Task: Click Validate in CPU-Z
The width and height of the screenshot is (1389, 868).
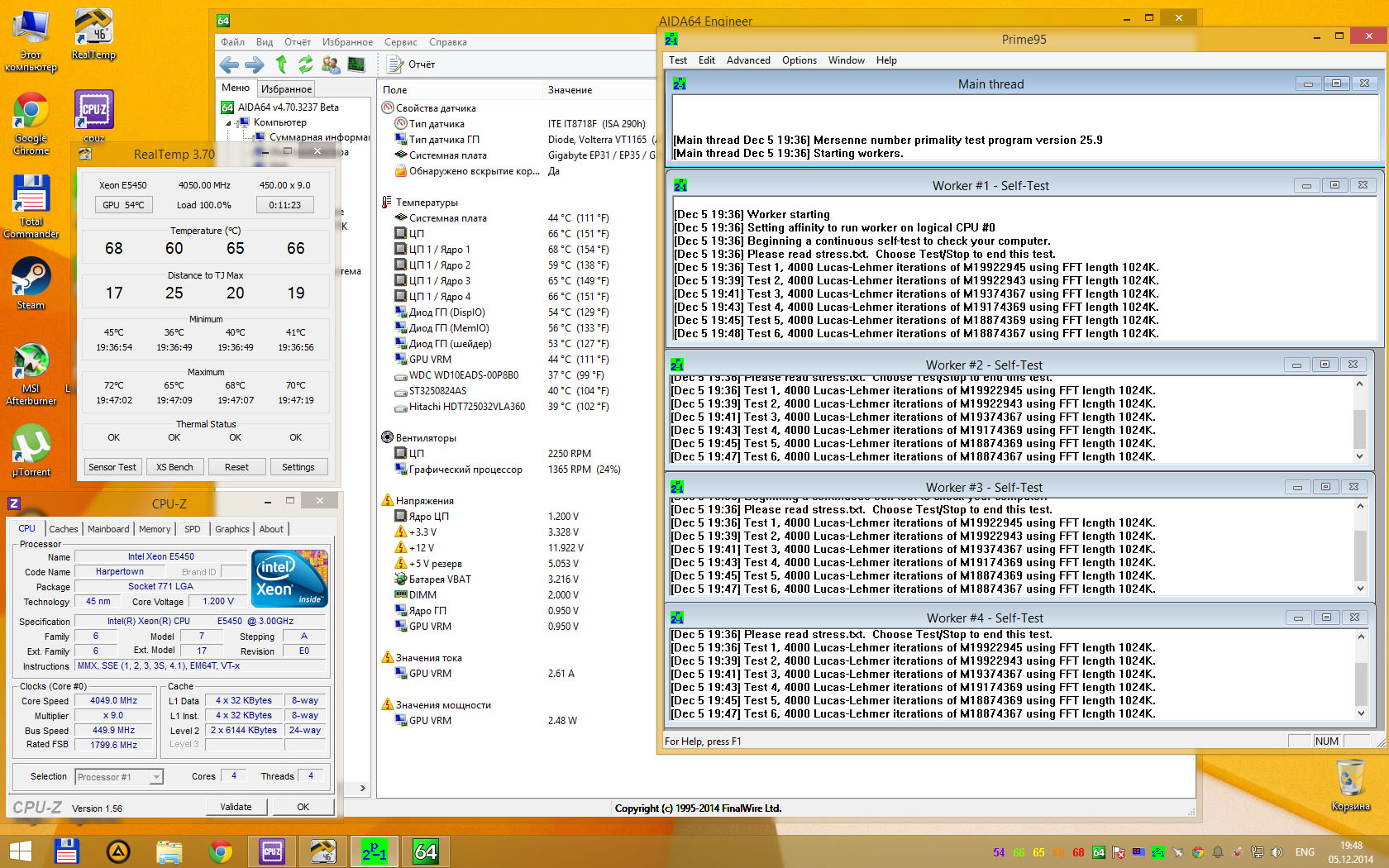Action: coord(236,807)
